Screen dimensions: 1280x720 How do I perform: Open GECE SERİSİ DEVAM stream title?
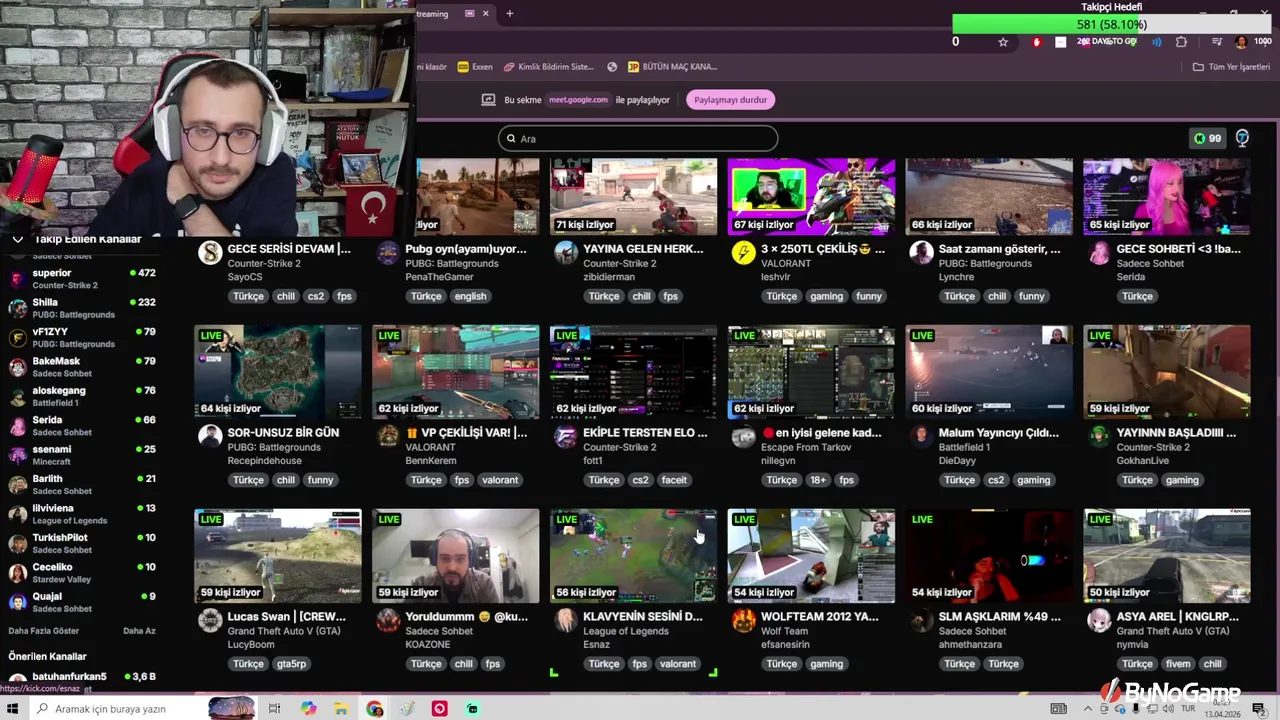coord(289,249)
